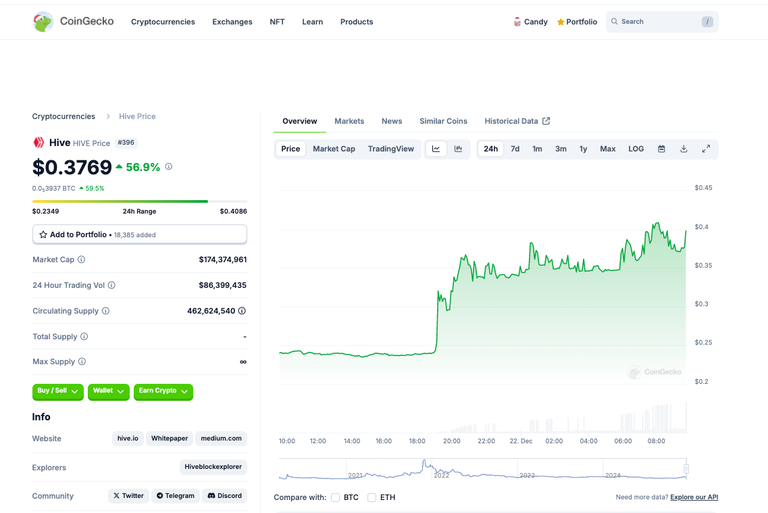Click 24 Hour Trading Vol info icon
768x513 pixels.
112,285
